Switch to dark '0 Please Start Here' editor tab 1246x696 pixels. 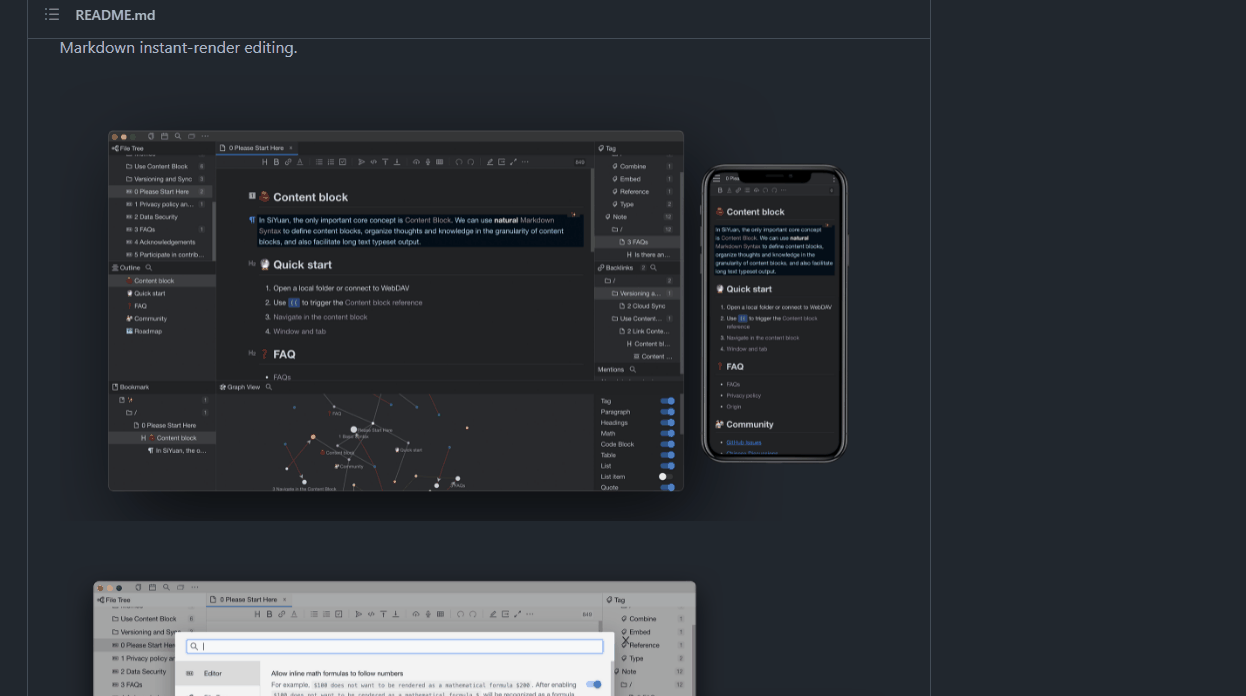click(x=257, y=148)
